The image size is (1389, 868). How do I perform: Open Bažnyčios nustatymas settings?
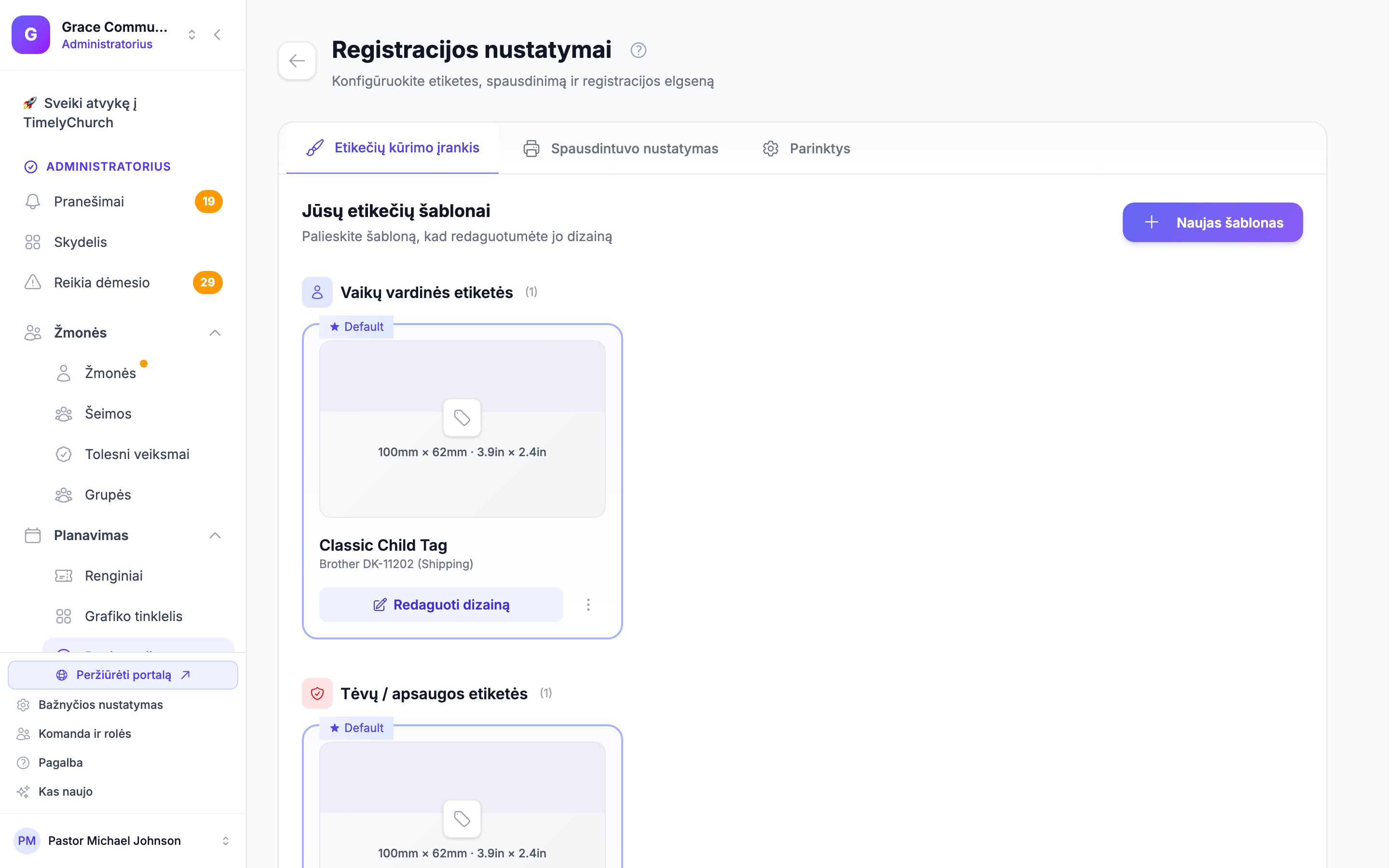coord(123,705)
